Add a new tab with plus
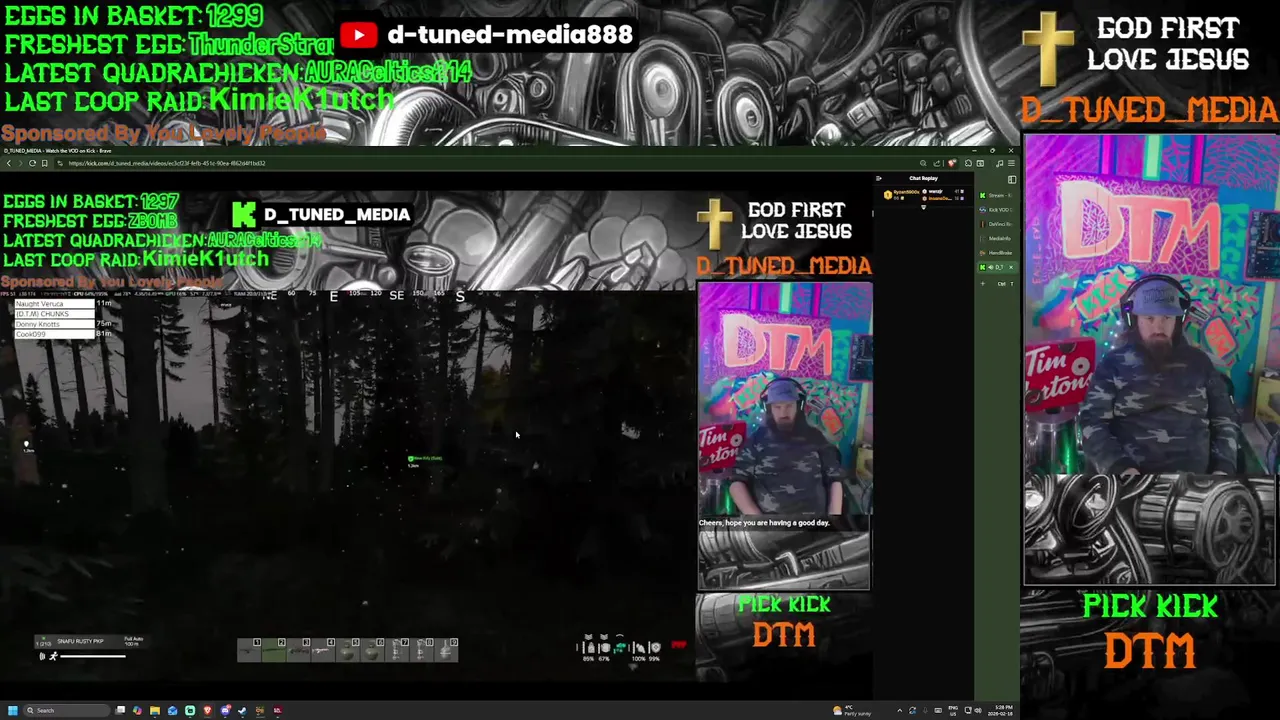Screen dimensions: 1280x720 983,284
